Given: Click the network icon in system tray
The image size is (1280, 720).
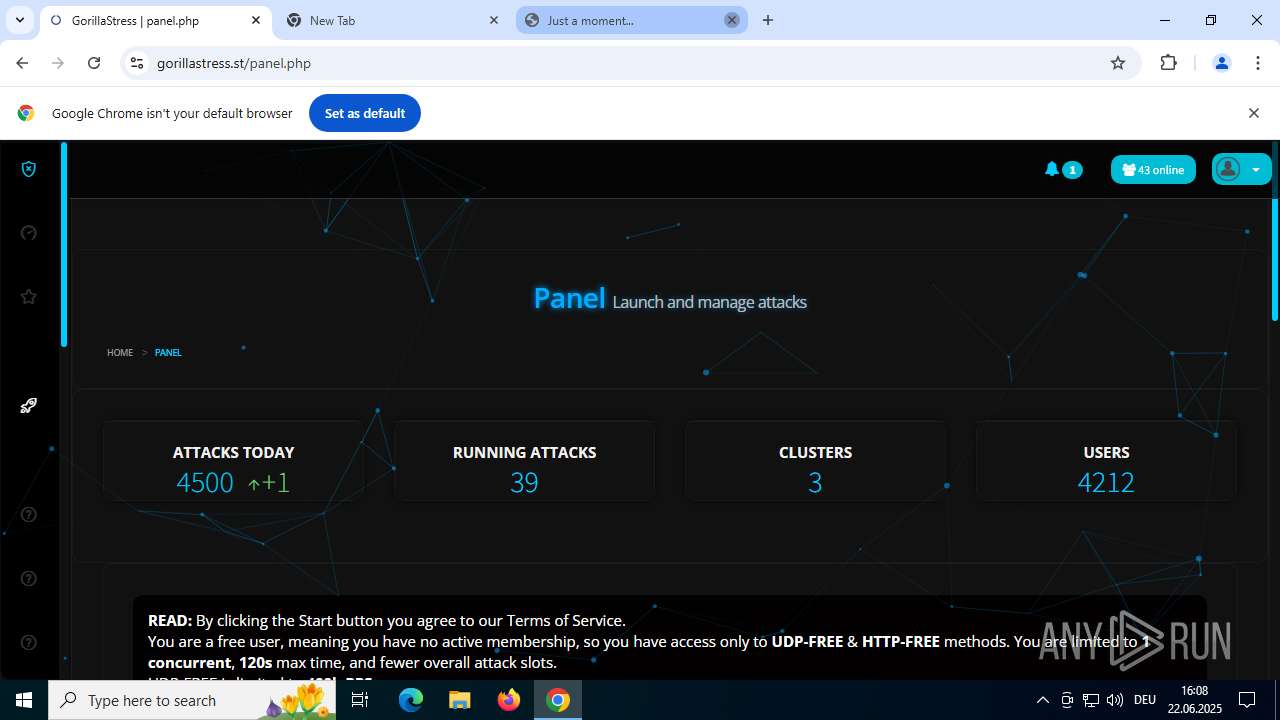Looking at the screenshot, I should click(x=1091, y=700).
